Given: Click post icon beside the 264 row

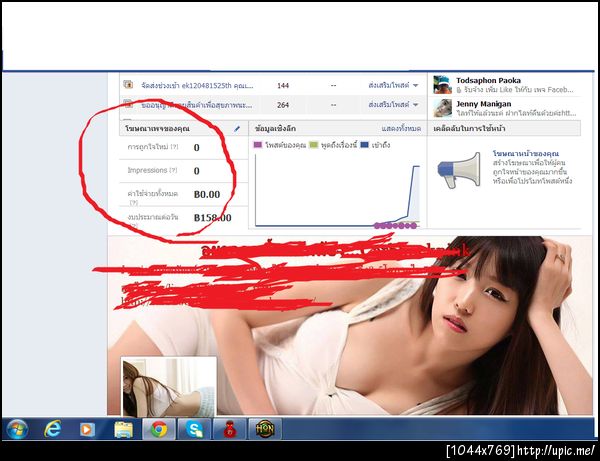Looking at the screenshot, I should (128, 104).
